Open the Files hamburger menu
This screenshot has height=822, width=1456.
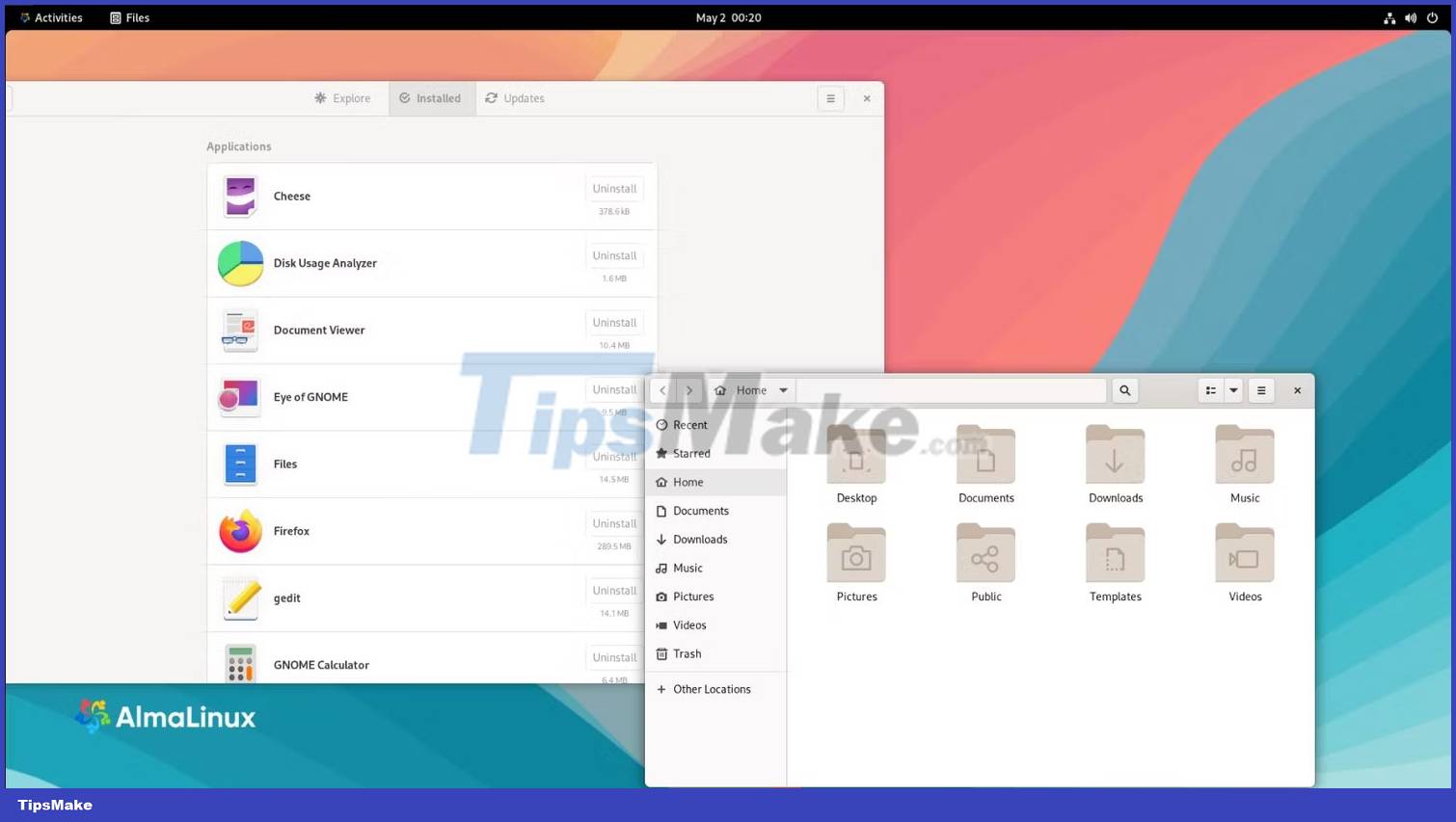point(1261,390)
